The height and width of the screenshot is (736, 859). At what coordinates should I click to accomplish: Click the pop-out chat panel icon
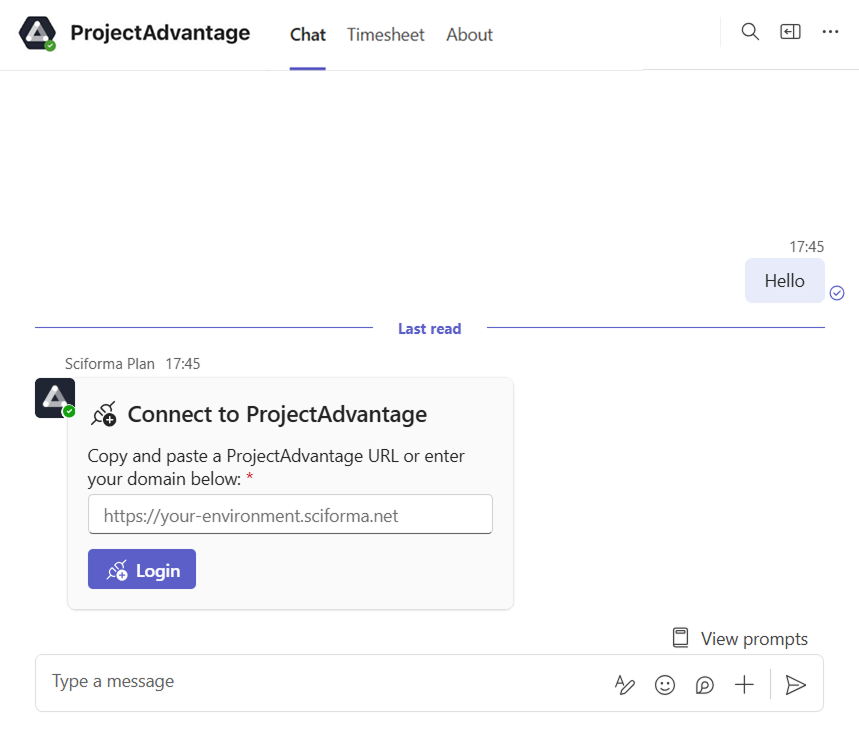[790, 32]
